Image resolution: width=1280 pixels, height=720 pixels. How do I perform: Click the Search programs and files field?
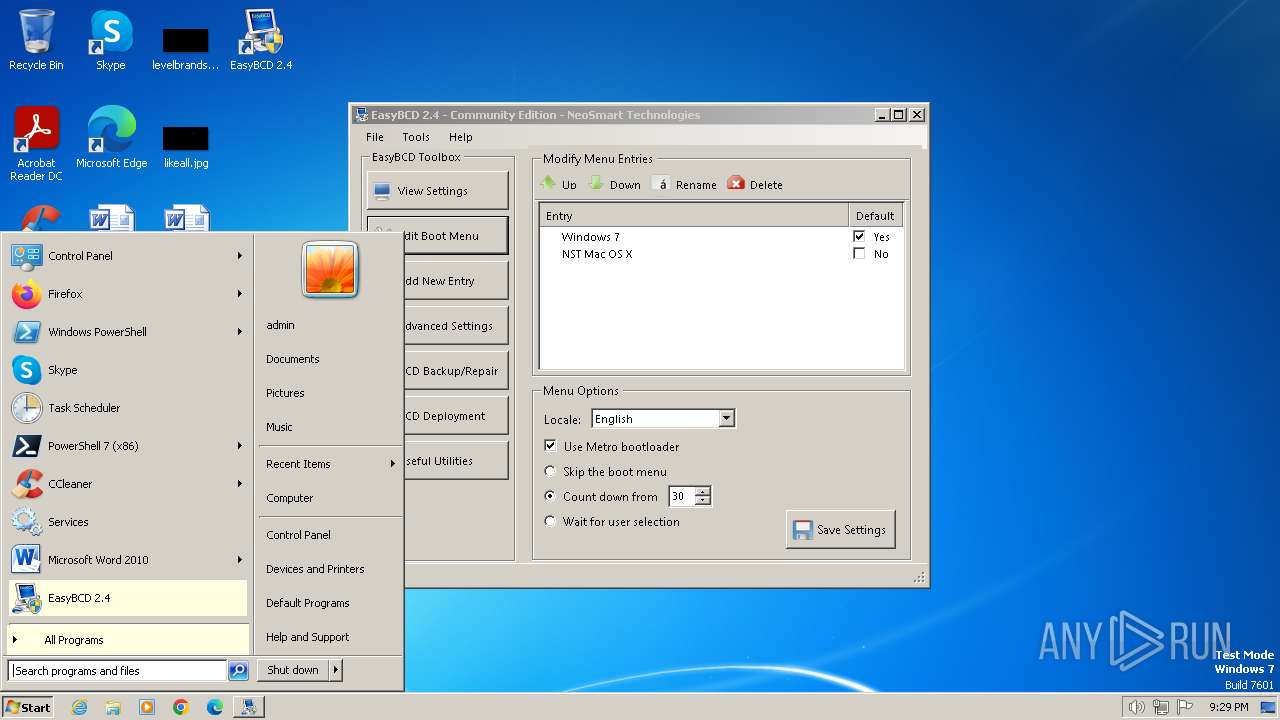coord(118,671)
